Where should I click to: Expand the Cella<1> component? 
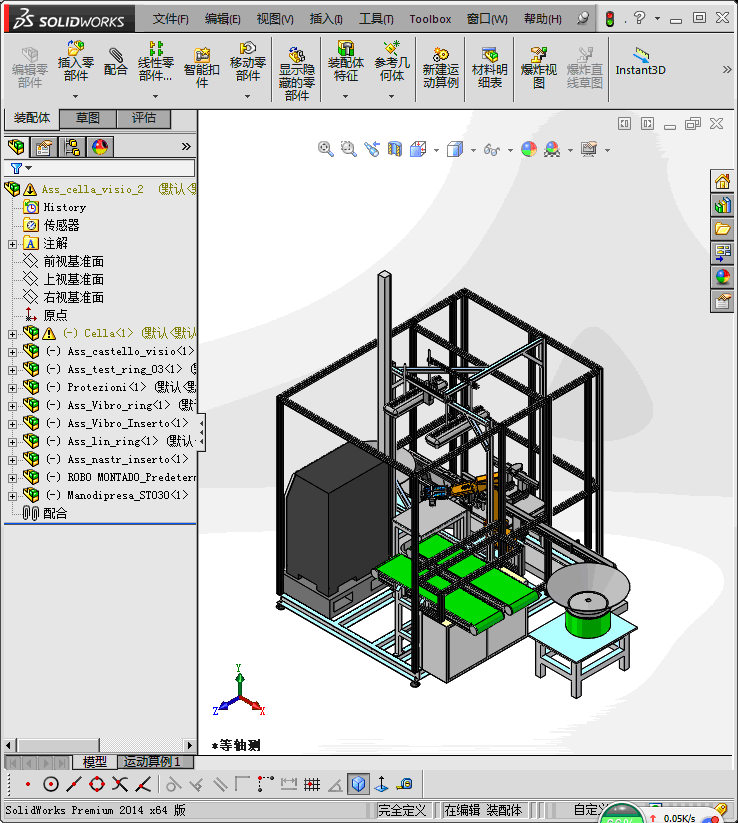tap(12, 334)
